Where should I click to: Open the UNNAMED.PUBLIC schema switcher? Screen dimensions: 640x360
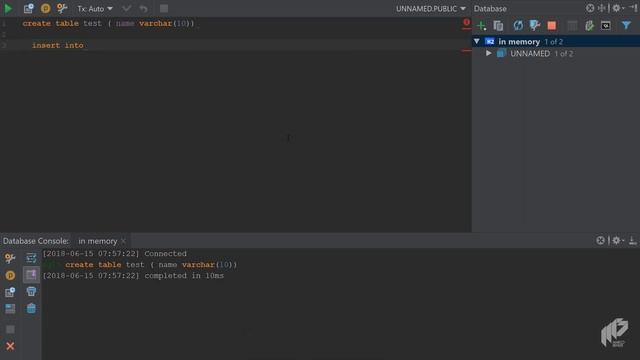click(431, 9)
